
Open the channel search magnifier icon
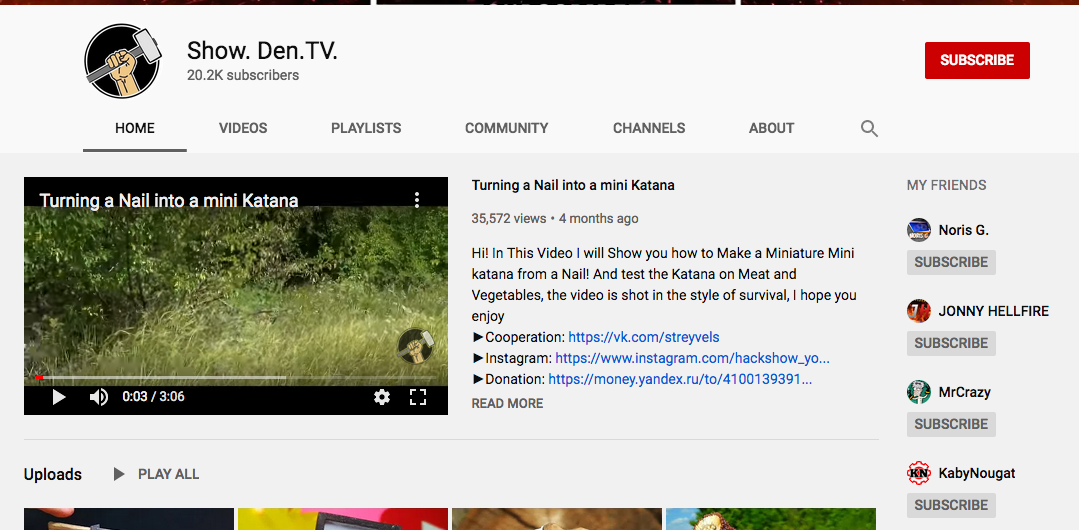coord(869,129)
